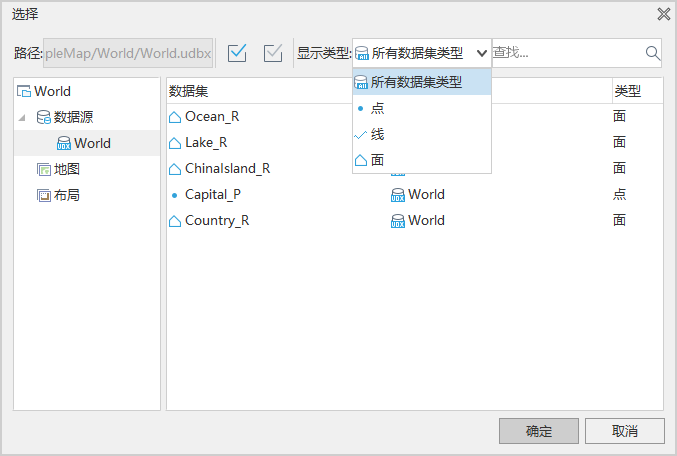Viewport: 677px width, 456px height.
Task: Click the Capital_P point dataset icon
Action: tap(175, 195)
